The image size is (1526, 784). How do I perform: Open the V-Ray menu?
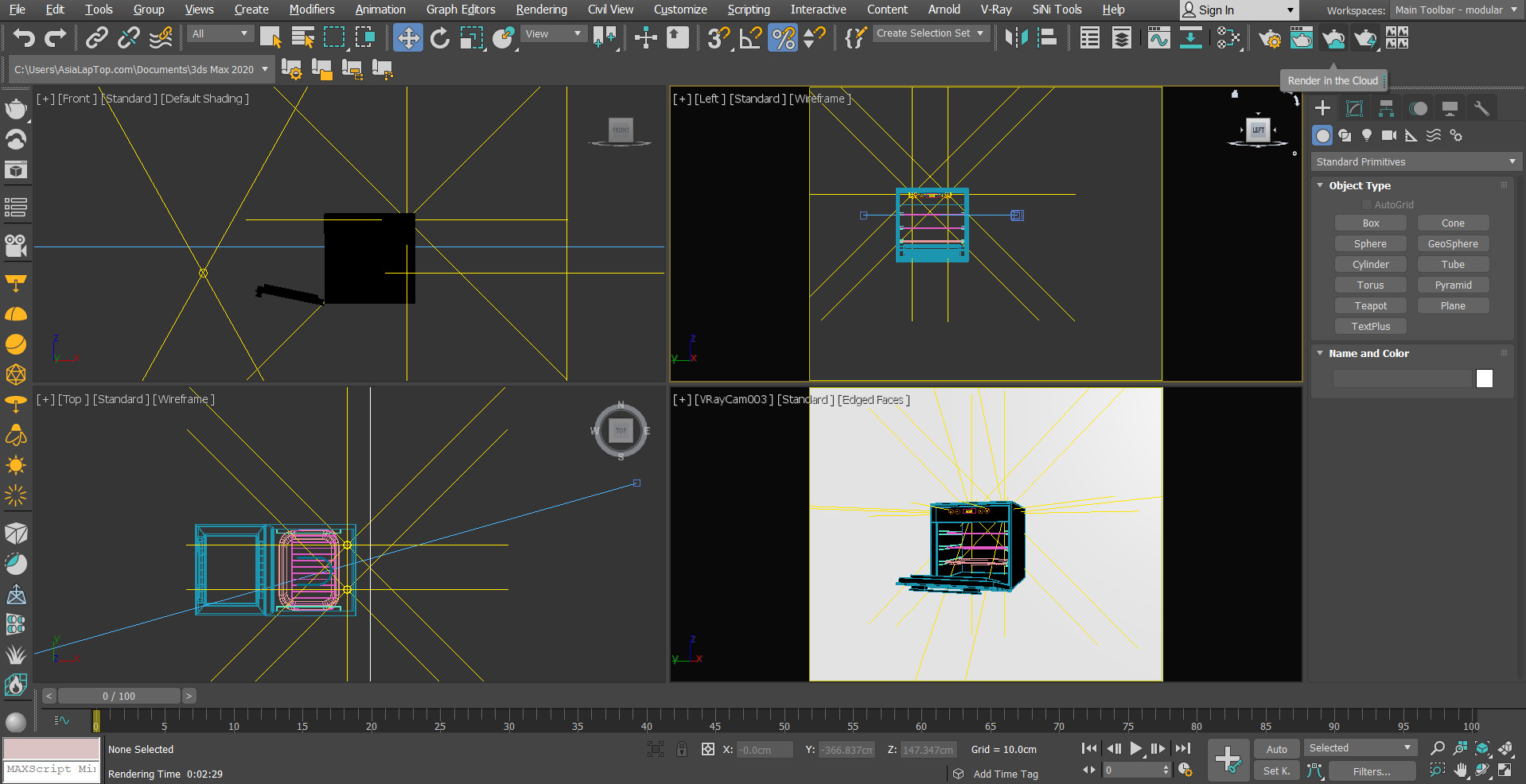coord(996,10)
